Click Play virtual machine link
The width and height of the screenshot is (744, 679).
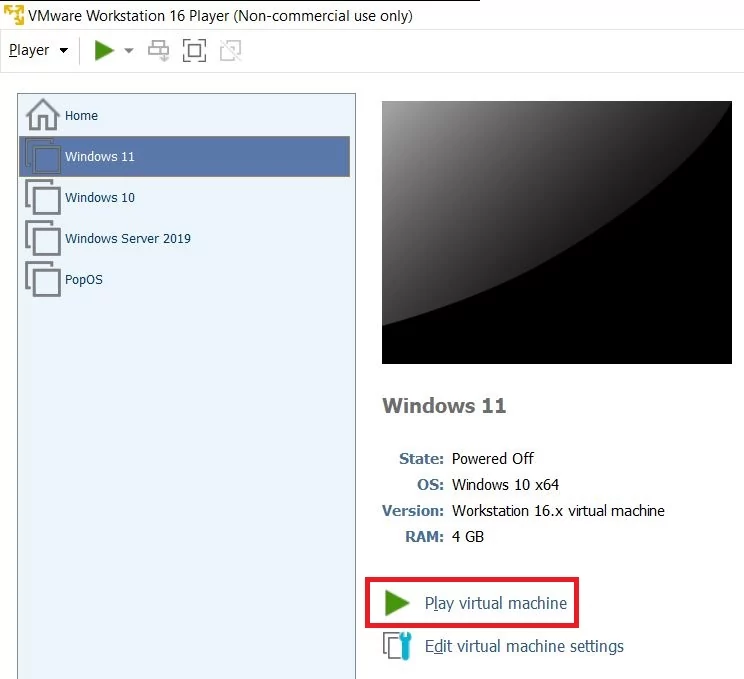coord(496,603)
